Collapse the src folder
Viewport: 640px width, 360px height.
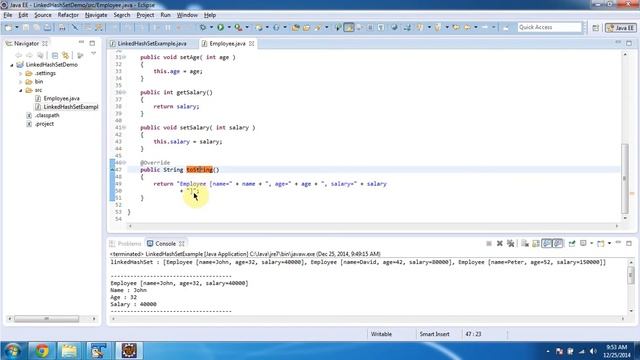click(x=20, y=90)
